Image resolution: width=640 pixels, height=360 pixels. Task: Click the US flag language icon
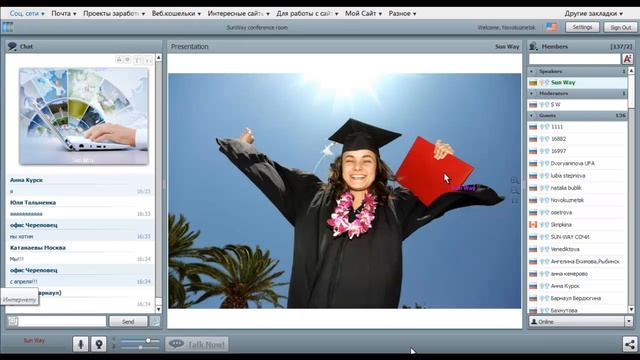(551, 27)
